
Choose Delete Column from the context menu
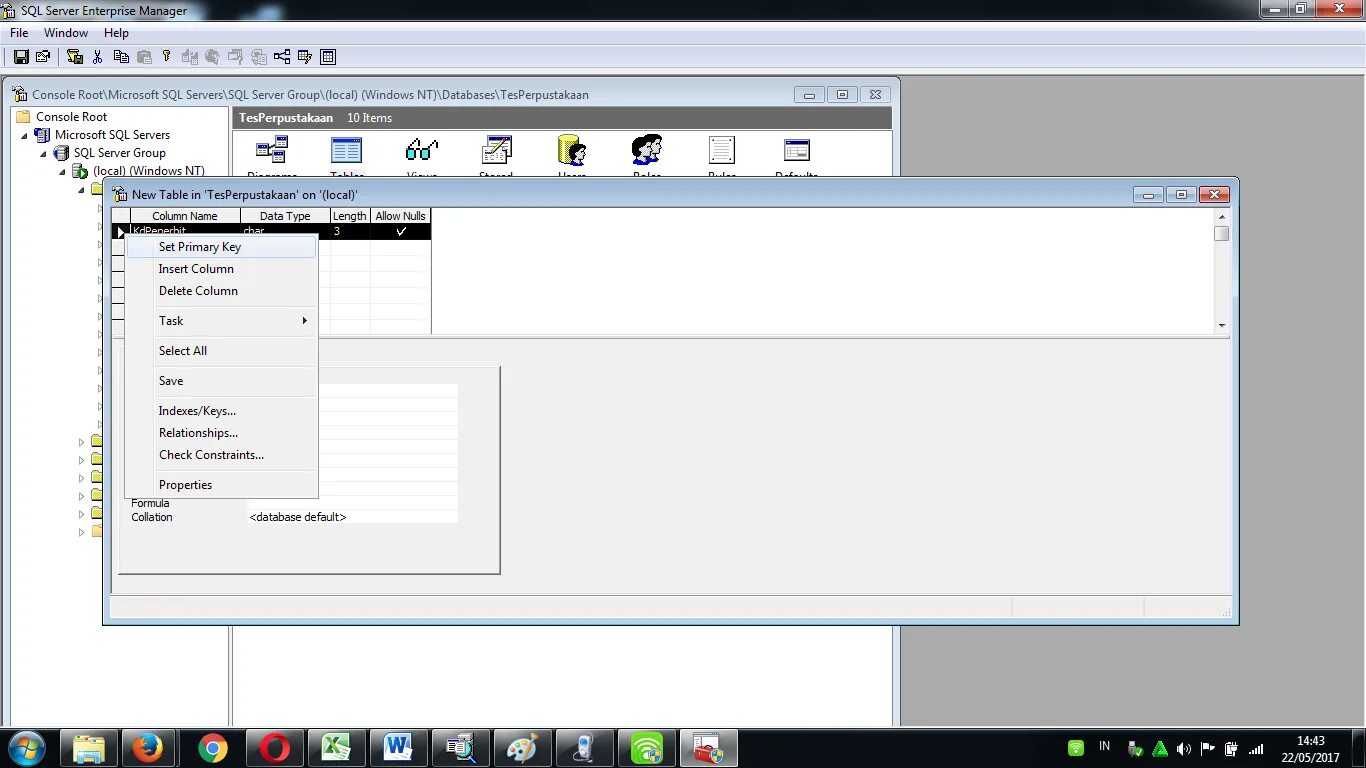(221, 291)
